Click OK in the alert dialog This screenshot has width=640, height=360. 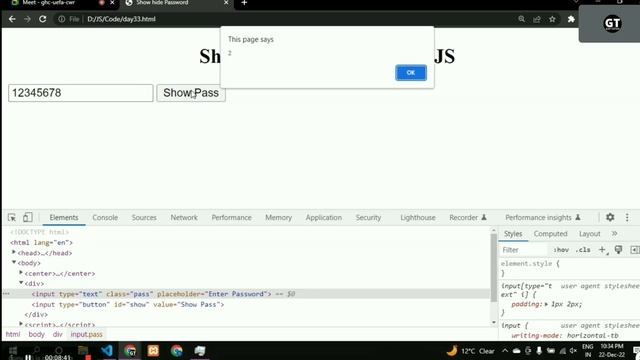click(411, 73)
